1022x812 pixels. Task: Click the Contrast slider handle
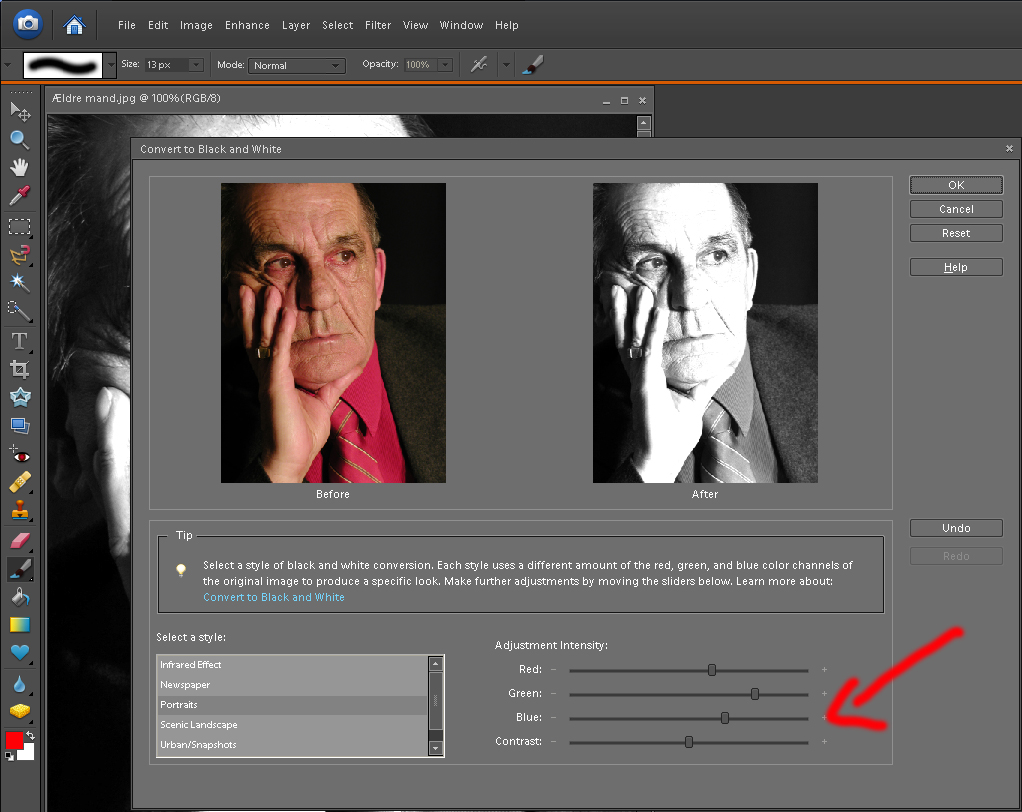[689, 742]
